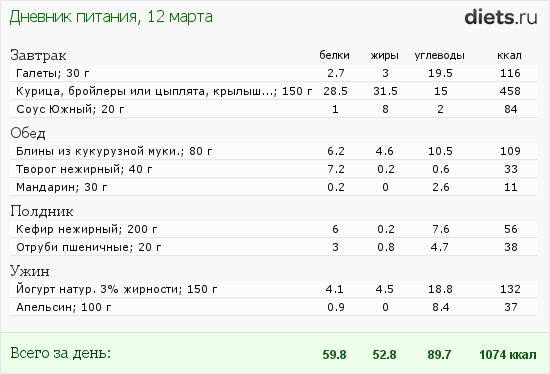550x374 pixels.
Task: Click the белки column header
Action: pos(334,55)
